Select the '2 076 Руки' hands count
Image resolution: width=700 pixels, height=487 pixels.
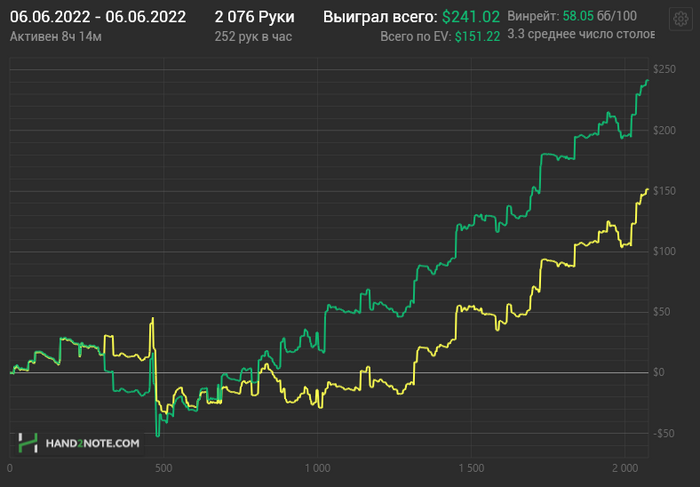(x=254, y=17)
